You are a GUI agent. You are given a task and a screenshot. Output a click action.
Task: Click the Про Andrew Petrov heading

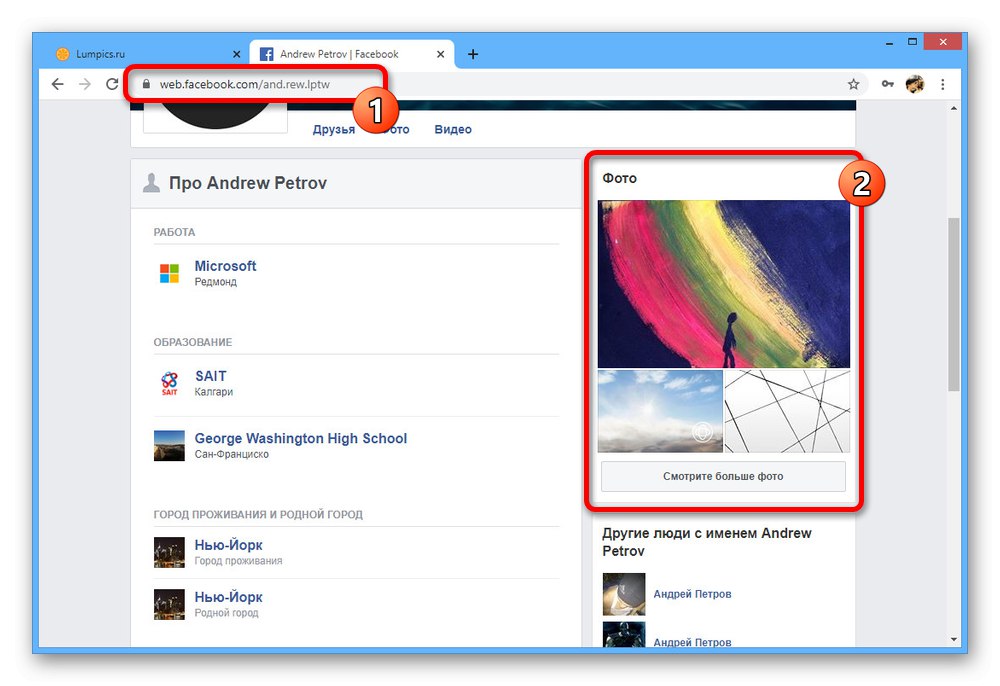click(247, 183)
